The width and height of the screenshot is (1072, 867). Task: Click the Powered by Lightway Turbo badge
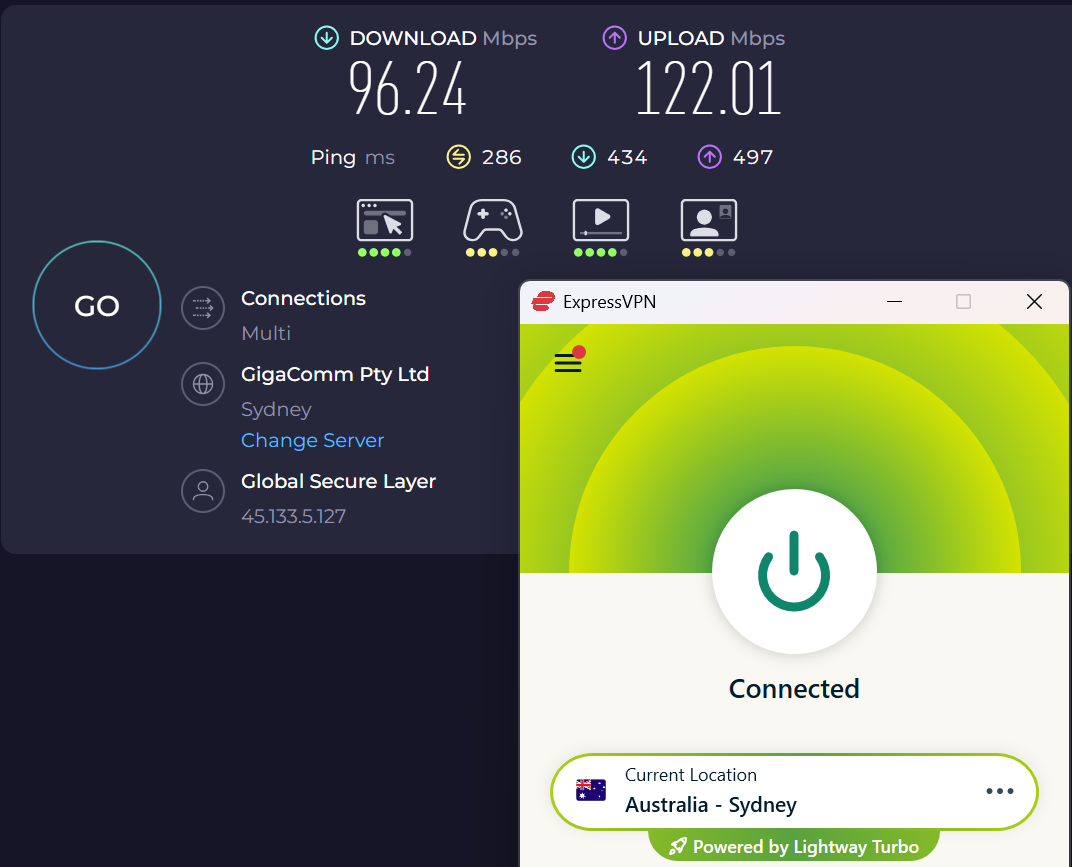pos(794,846)
